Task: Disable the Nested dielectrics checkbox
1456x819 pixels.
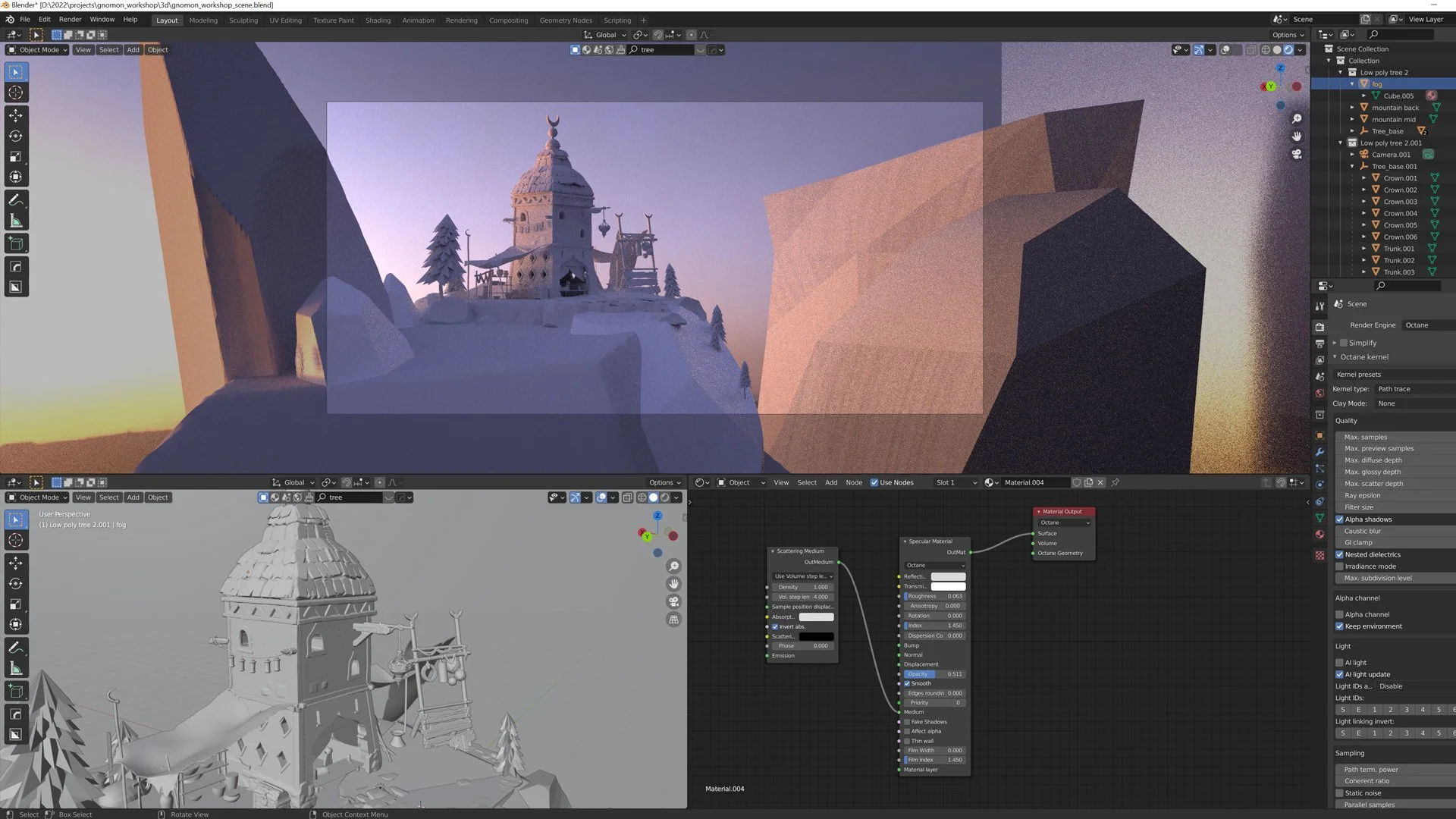Action: click(x=1340, y=554)
